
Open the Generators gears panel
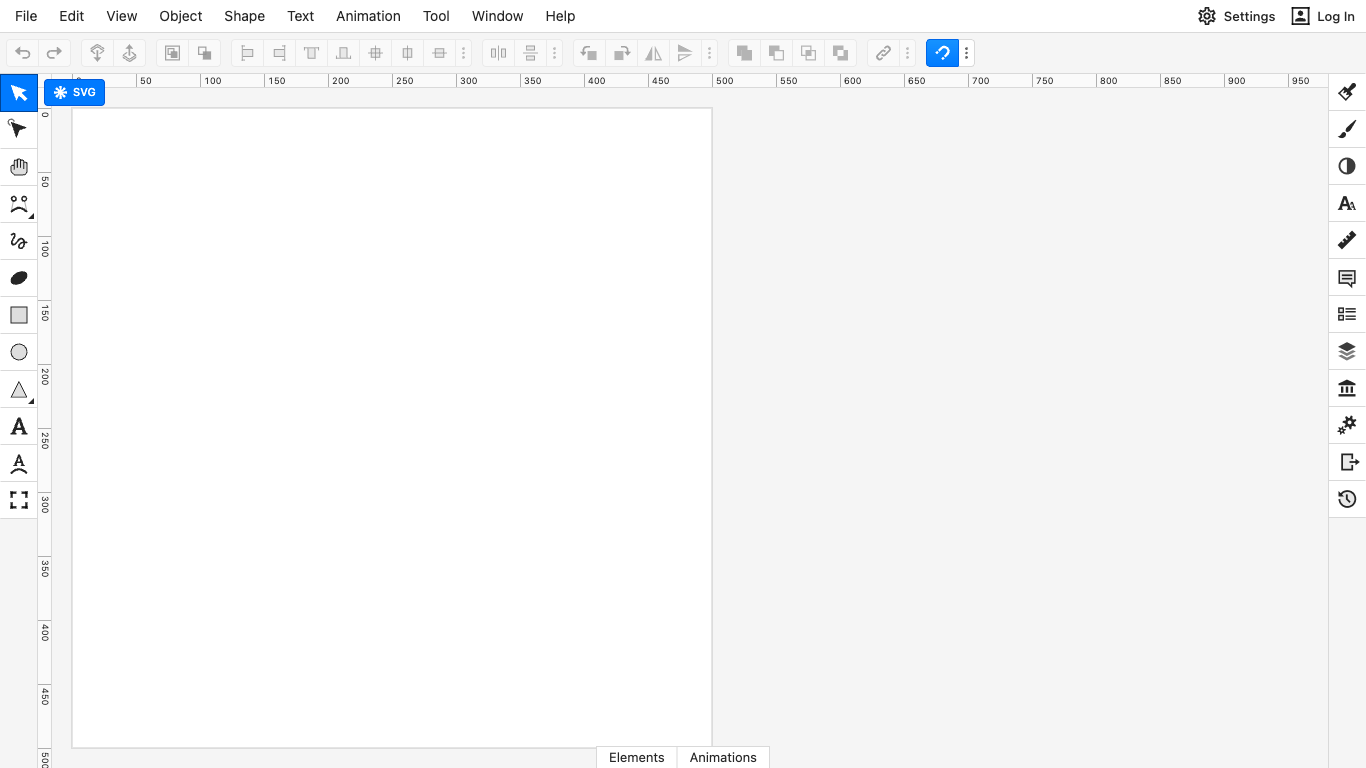[1347, 425]
